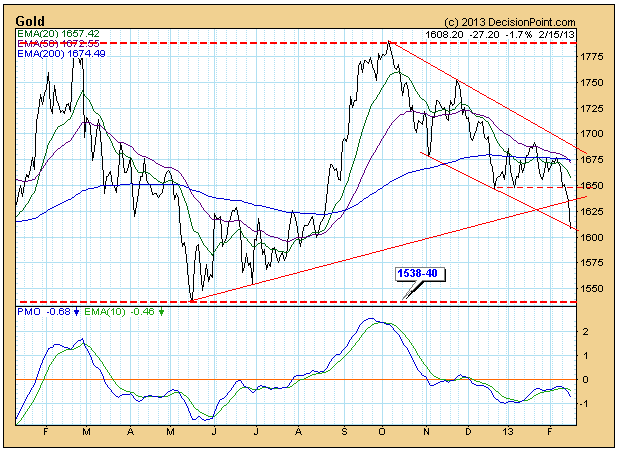Click the S month marker on timeline
This screenshot has height=450, width=619.
click(344, 431)
